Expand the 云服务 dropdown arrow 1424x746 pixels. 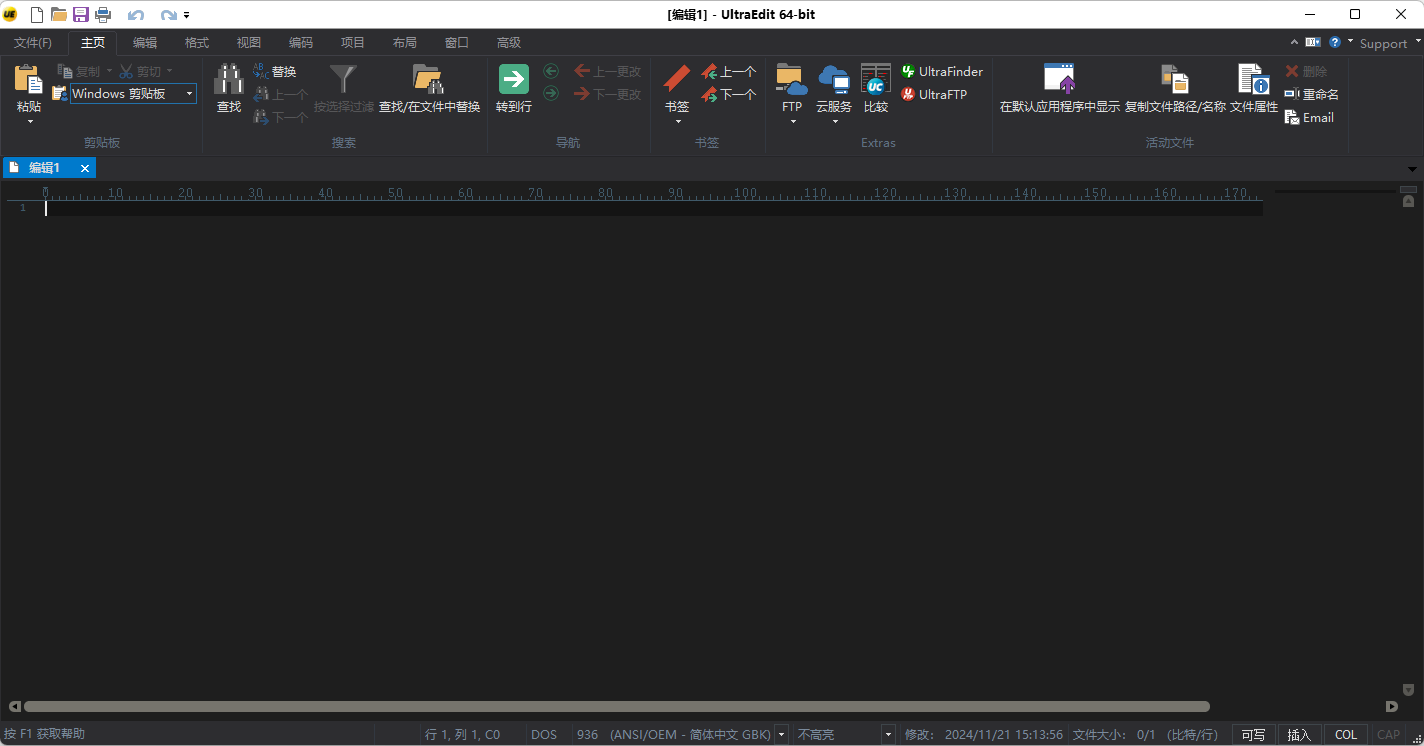(834, 121)
